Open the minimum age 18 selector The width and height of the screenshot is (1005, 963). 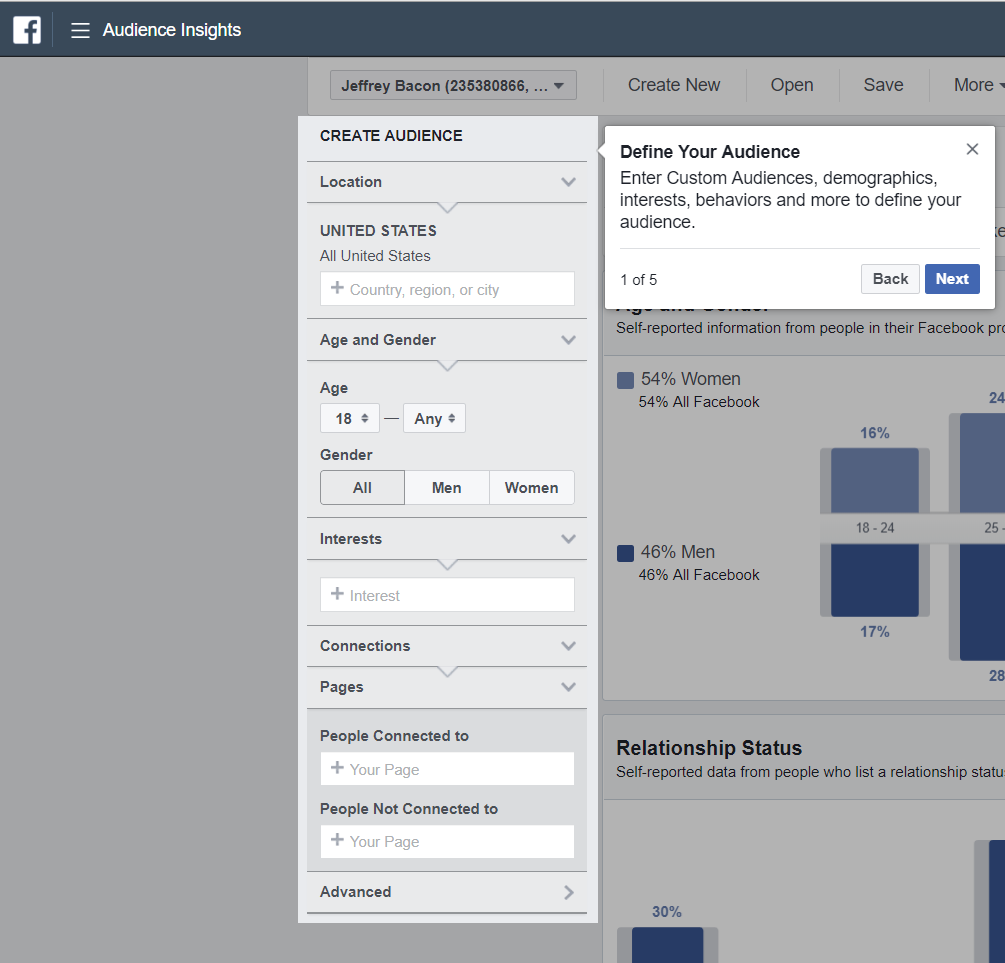tap(350, 419)
